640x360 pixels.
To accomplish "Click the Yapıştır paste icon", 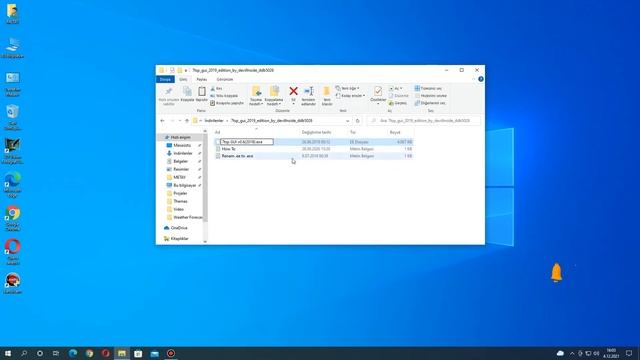I will click(x=202, y=91).
